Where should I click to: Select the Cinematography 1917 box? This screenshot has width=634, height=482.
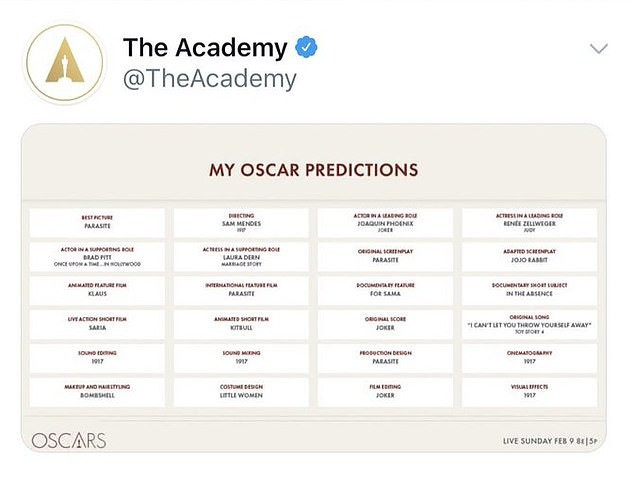pos(529,358)
